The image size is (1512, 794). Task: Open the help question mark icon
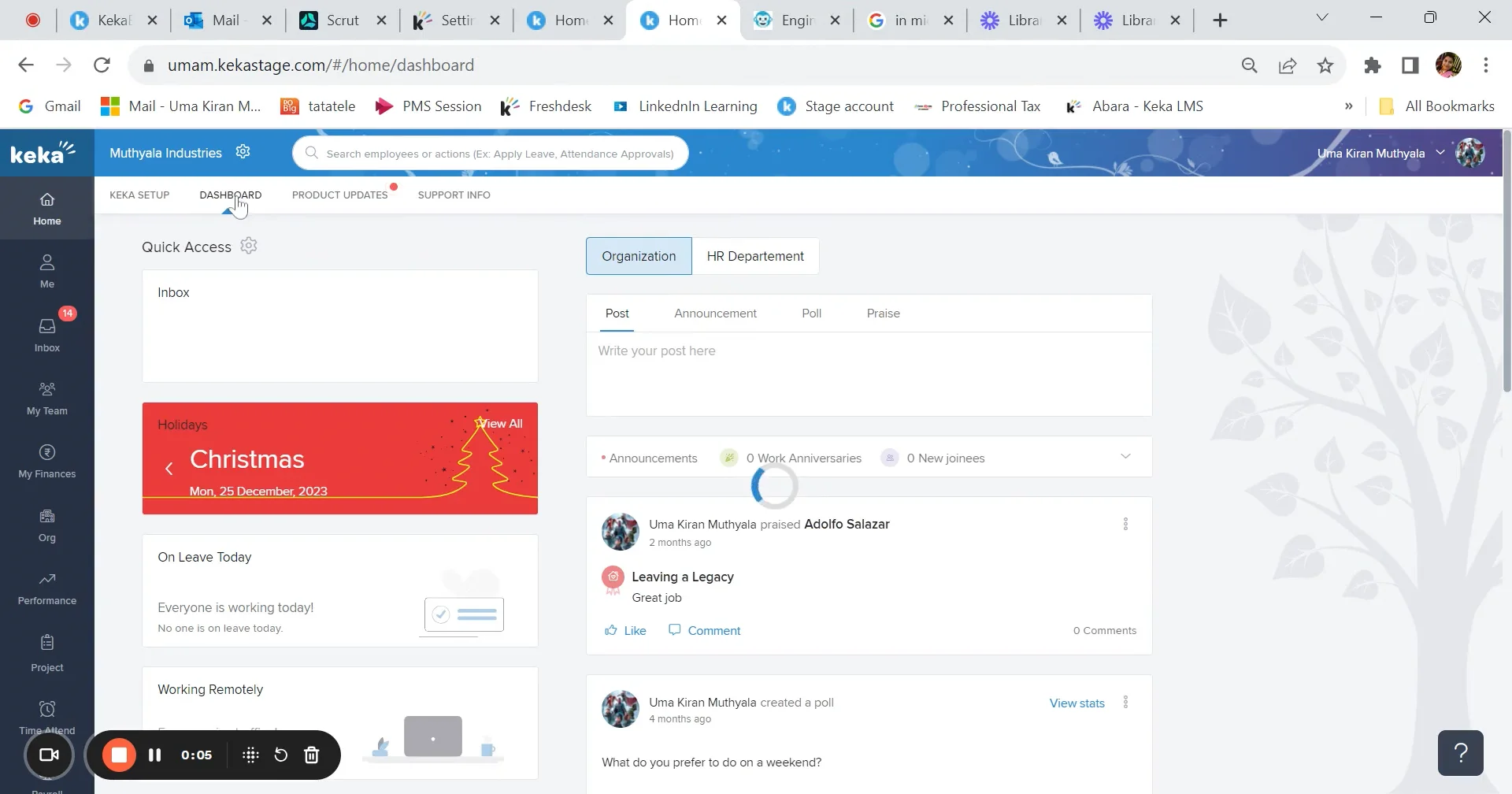click(1462, 752)
